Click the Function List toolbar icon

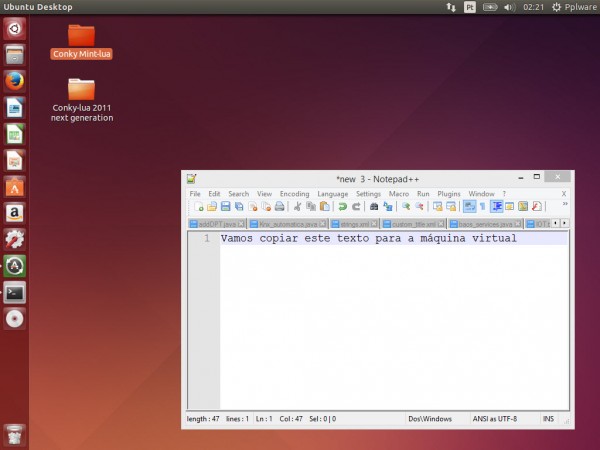click(536, 207)
